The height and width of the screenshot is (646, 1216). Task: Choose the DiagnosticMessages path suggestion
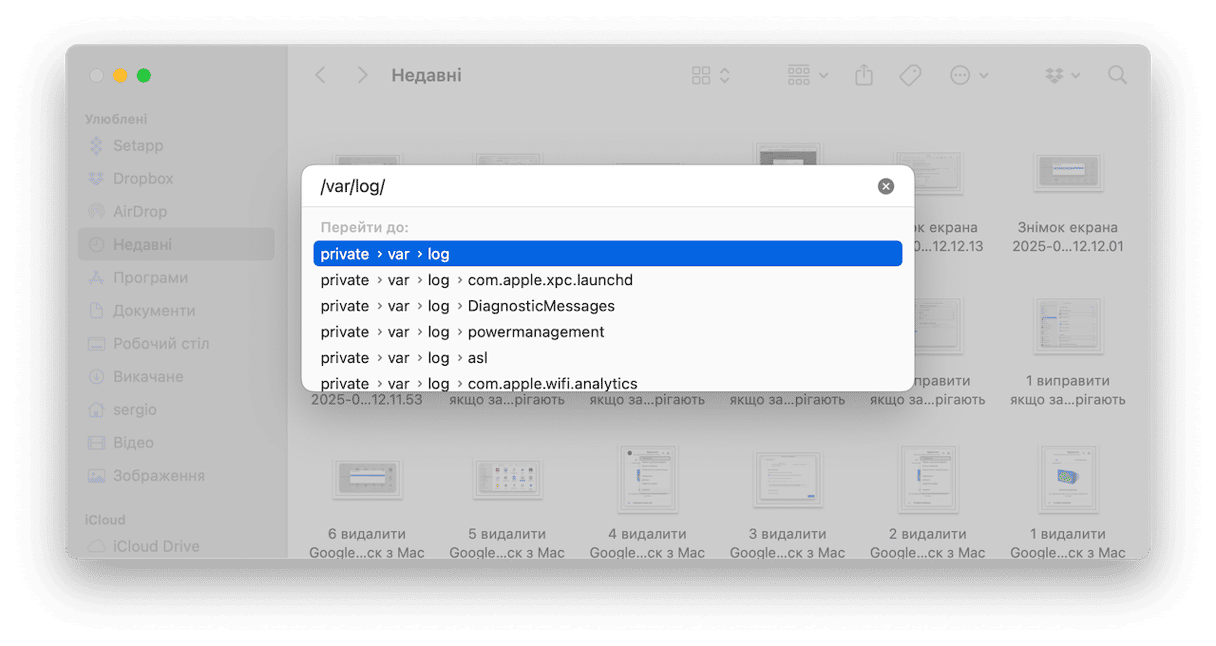pyautogui.click(x=608, y=306)
